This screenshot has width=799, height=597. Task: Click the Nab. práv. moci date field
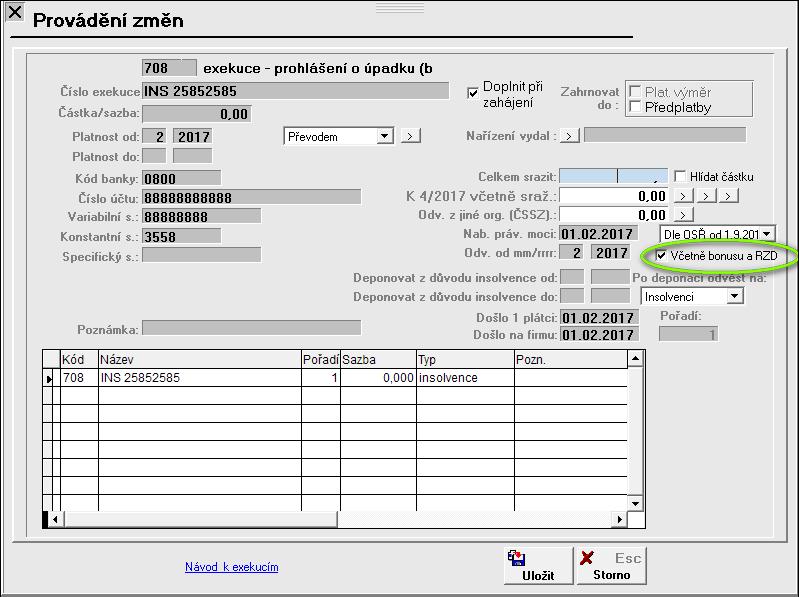(598, 234)
